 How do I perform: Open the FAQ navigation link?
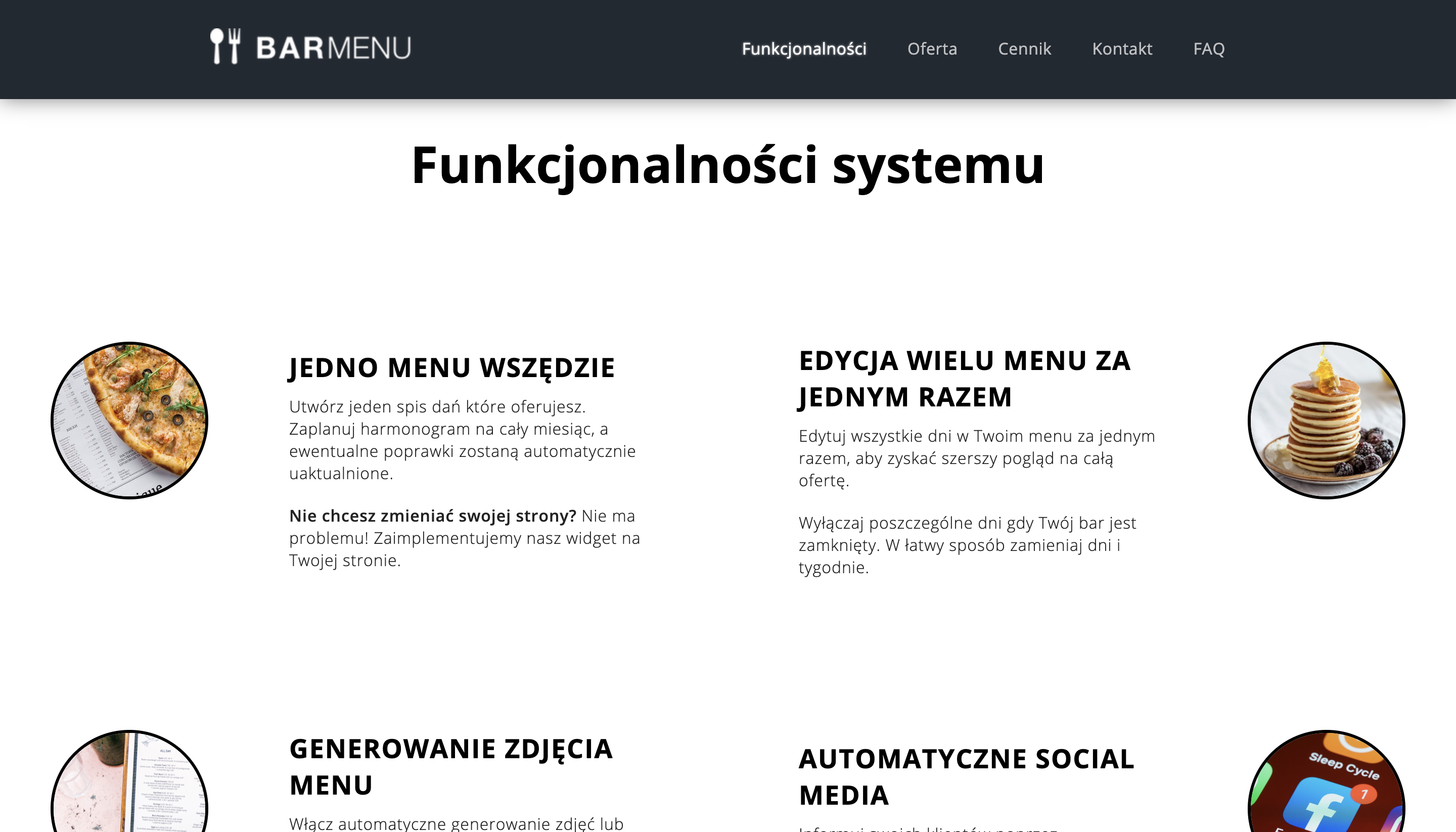[x=1208, y=49]
